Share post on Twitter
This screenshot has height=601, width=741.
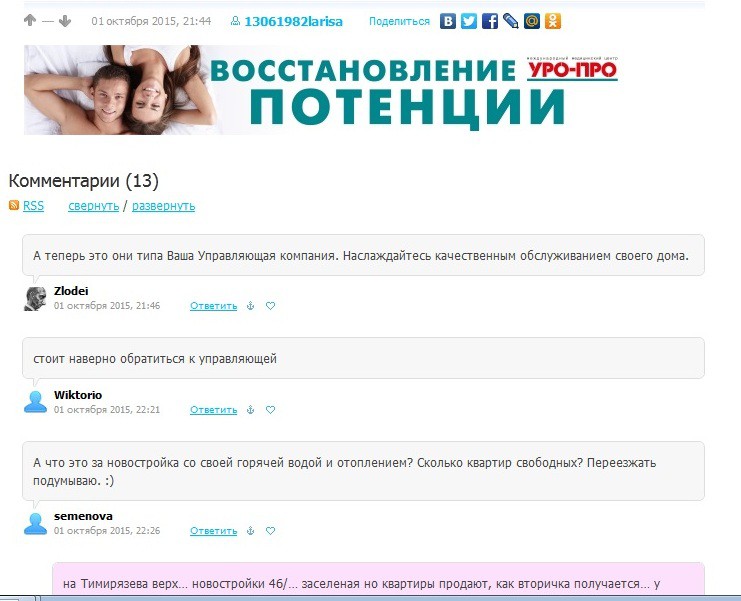[469, 21]
